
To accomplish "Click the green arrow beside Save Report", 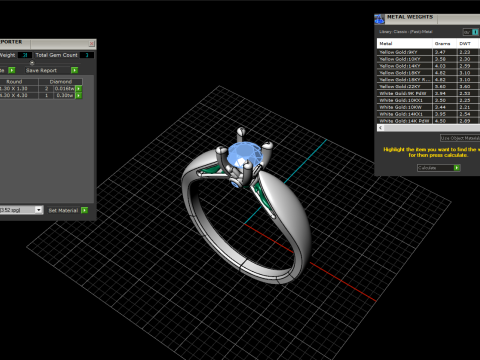I will coord(74,70).
